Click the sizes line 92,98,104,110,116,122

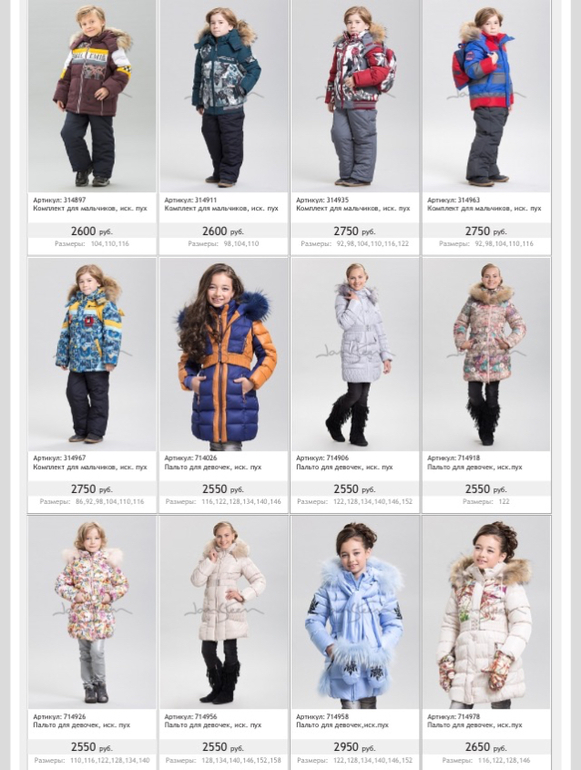tap(355, 244)
